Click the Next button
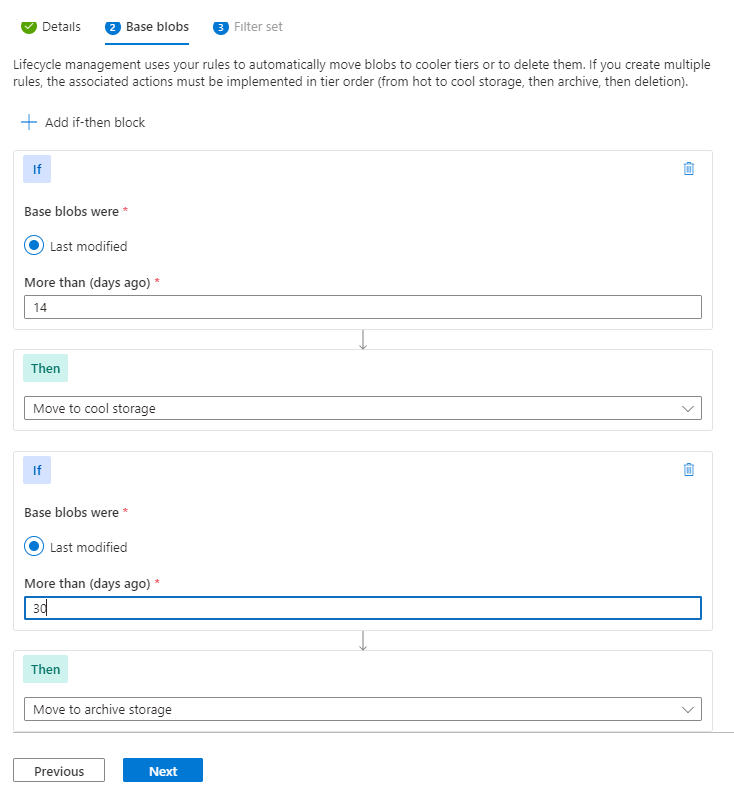Image resolution: width=734 pixels, height=789 pixels. (163, 770)
